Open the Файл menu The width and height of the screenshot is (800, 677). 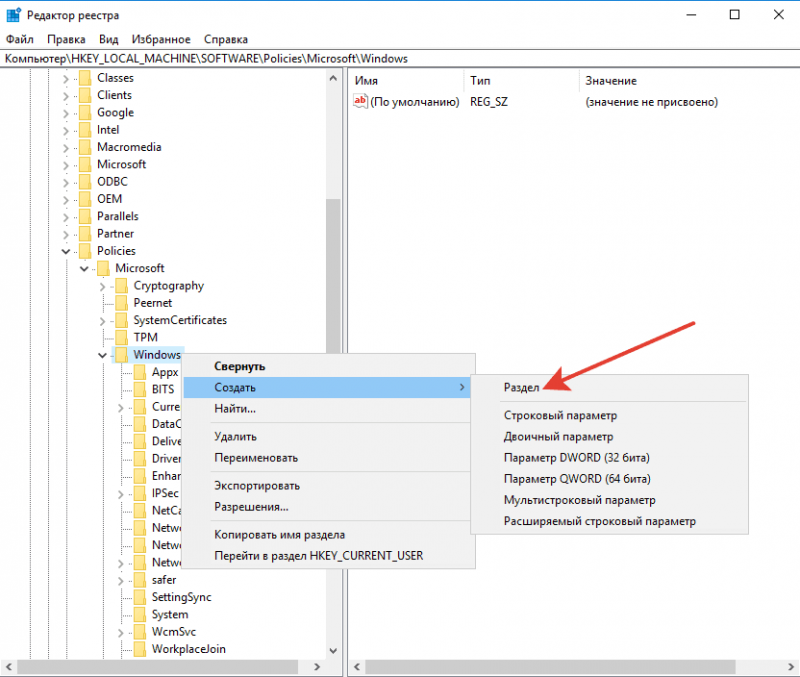coord(19,39)
